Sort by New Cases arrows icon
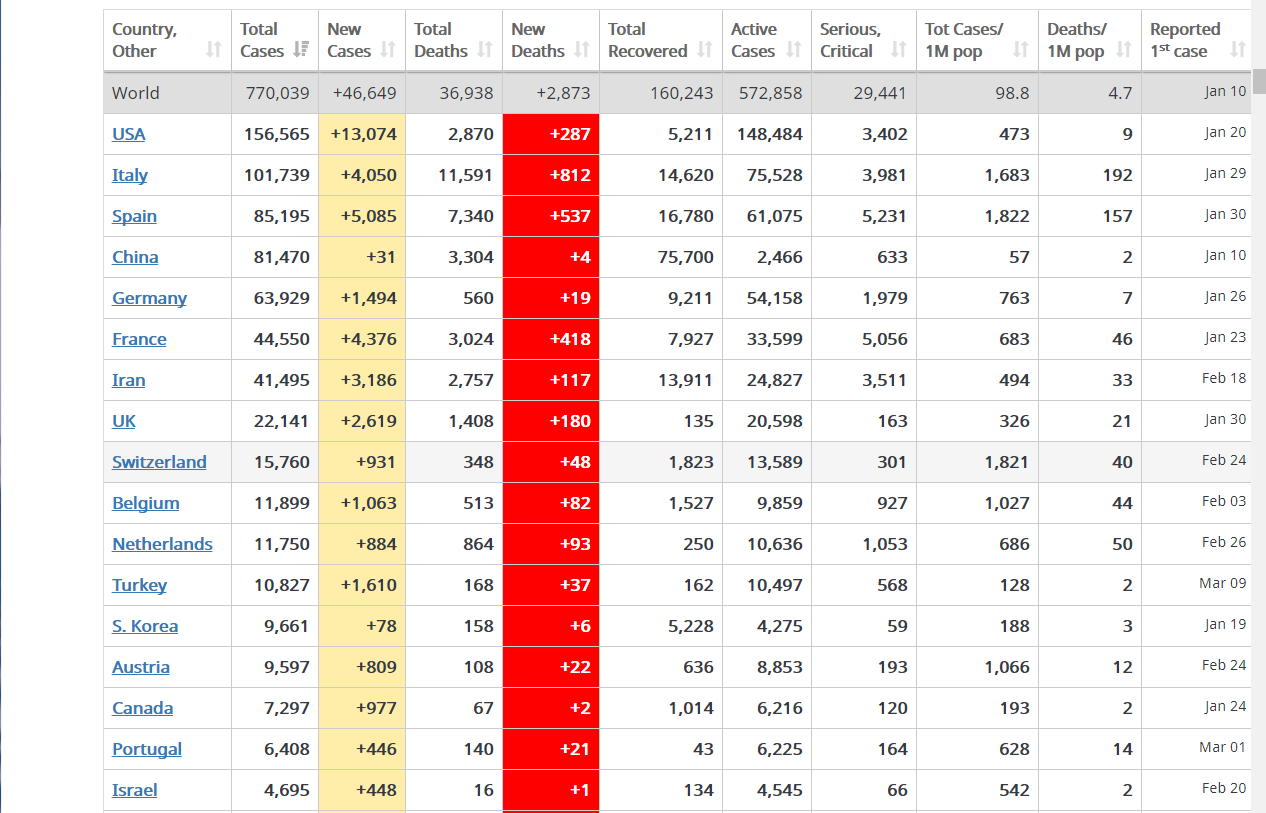The width and height of the screenshot is (1266, 813). pyautogui.click(x=389, y=51)
